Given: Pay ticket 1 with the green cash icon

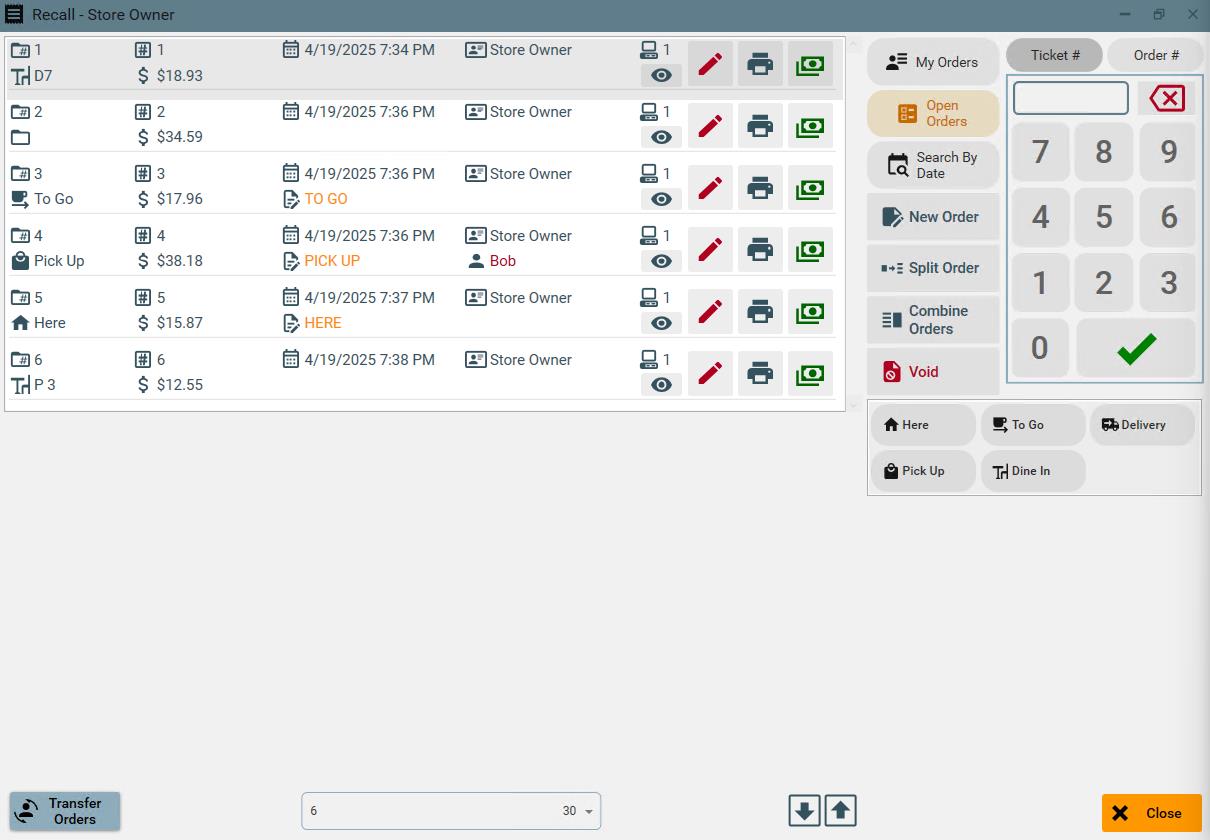Looking at the screenshot, I should (810, 64).
